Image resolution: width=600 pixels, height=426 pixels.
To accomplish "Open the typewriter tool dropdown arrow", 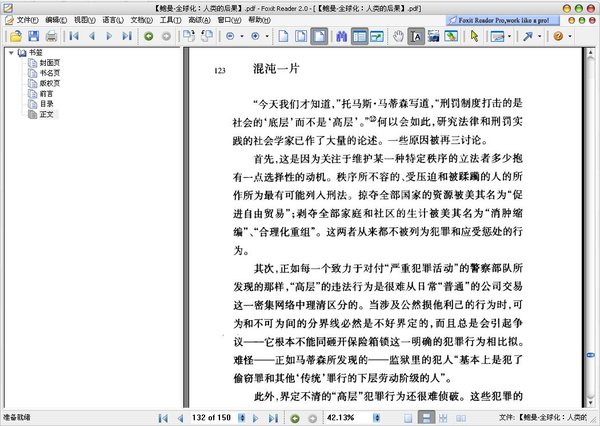I will click(x=510, y=36).
